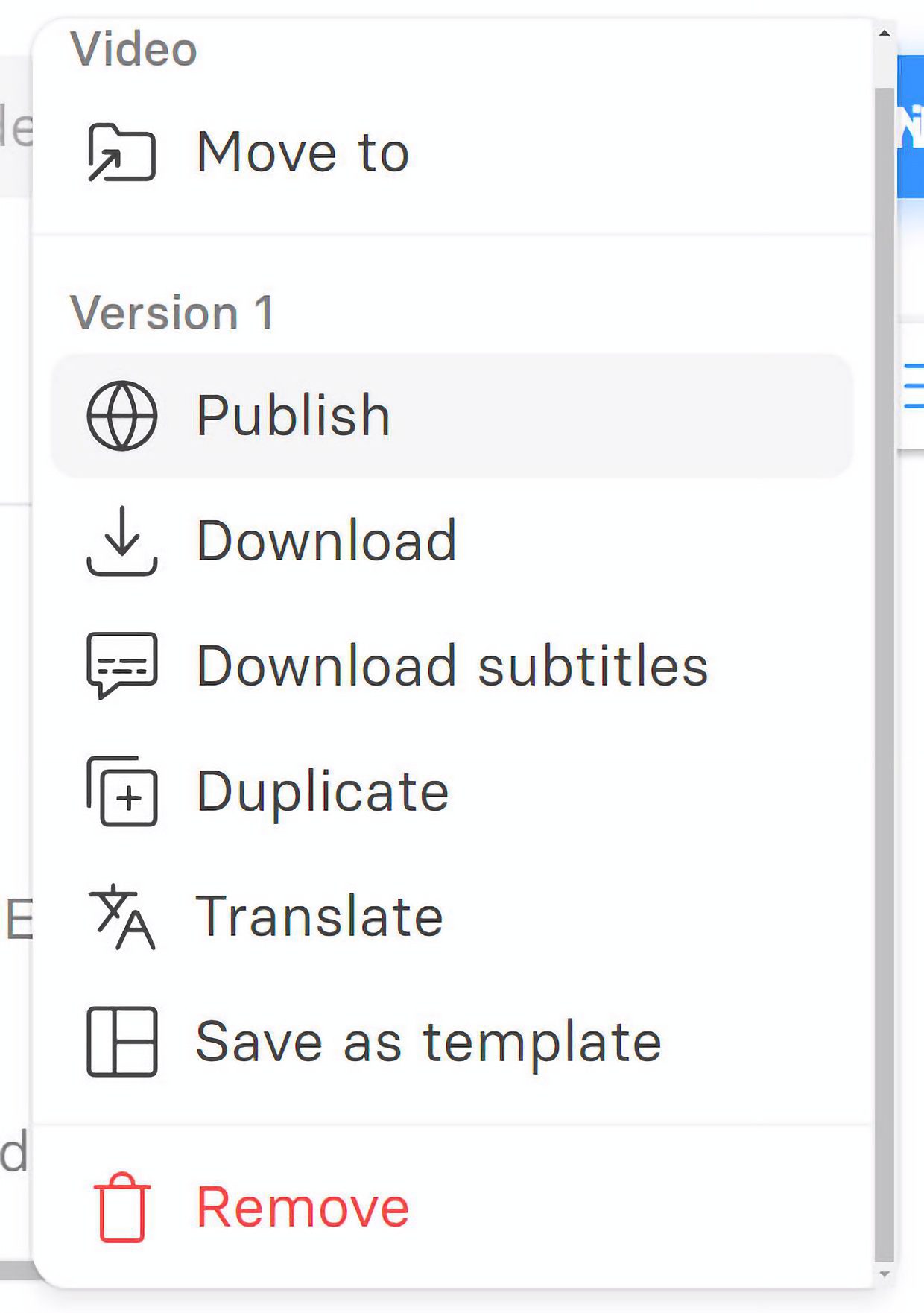The image size is (924, 1313).
Task: Select the red Remove option
Action: pyautogui.click(x=303, y=1207)
